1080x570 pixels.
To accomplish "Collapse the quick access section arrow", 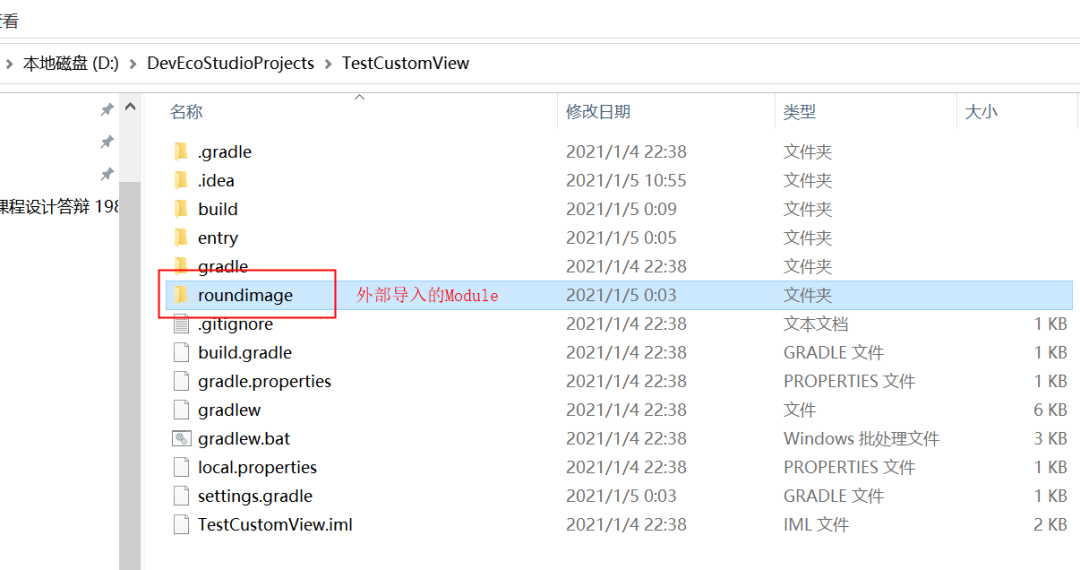I will point(130,107).
